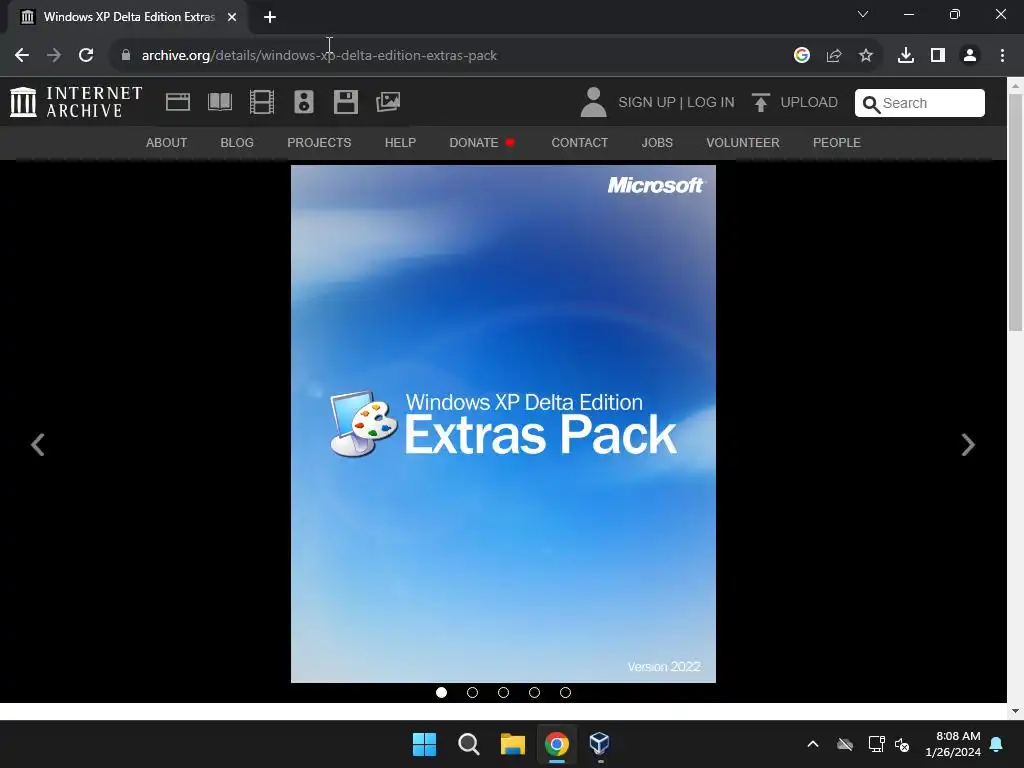Open the Texts book icon

coord(220,102)
